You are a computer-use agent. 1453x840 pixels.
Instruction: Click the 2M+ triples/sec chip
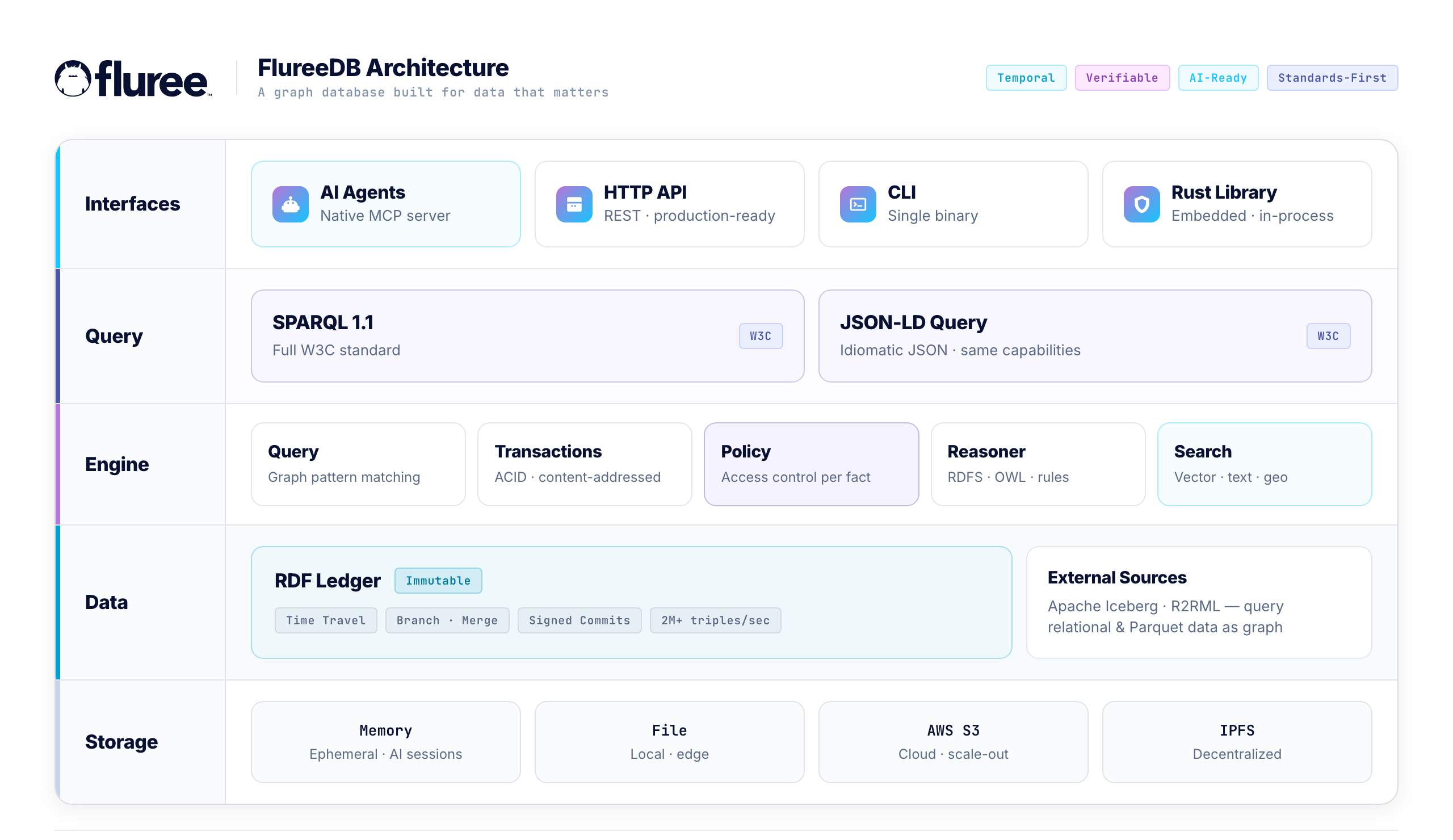coord(715,620)
